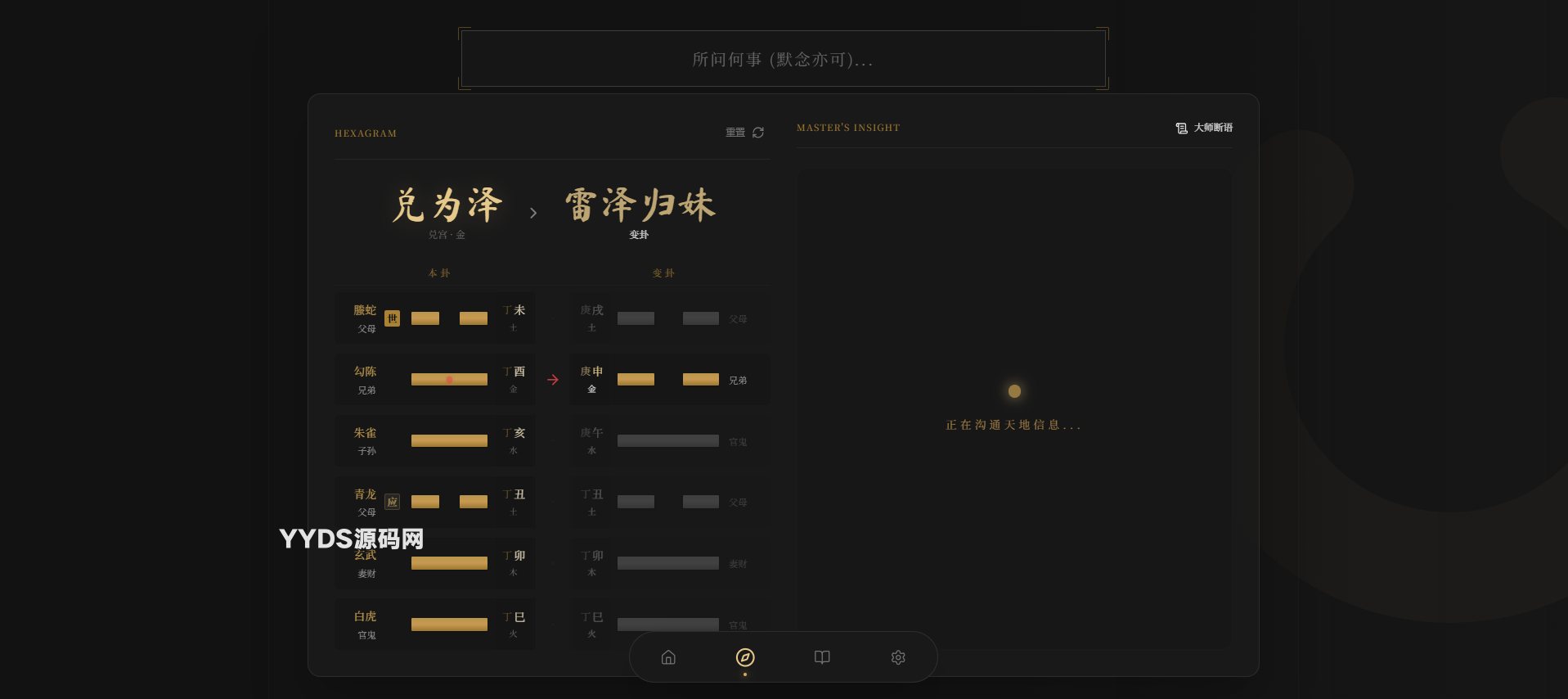Click the 大师断语 button
Screen dimensions: 1568x699
coord(1213,128)
